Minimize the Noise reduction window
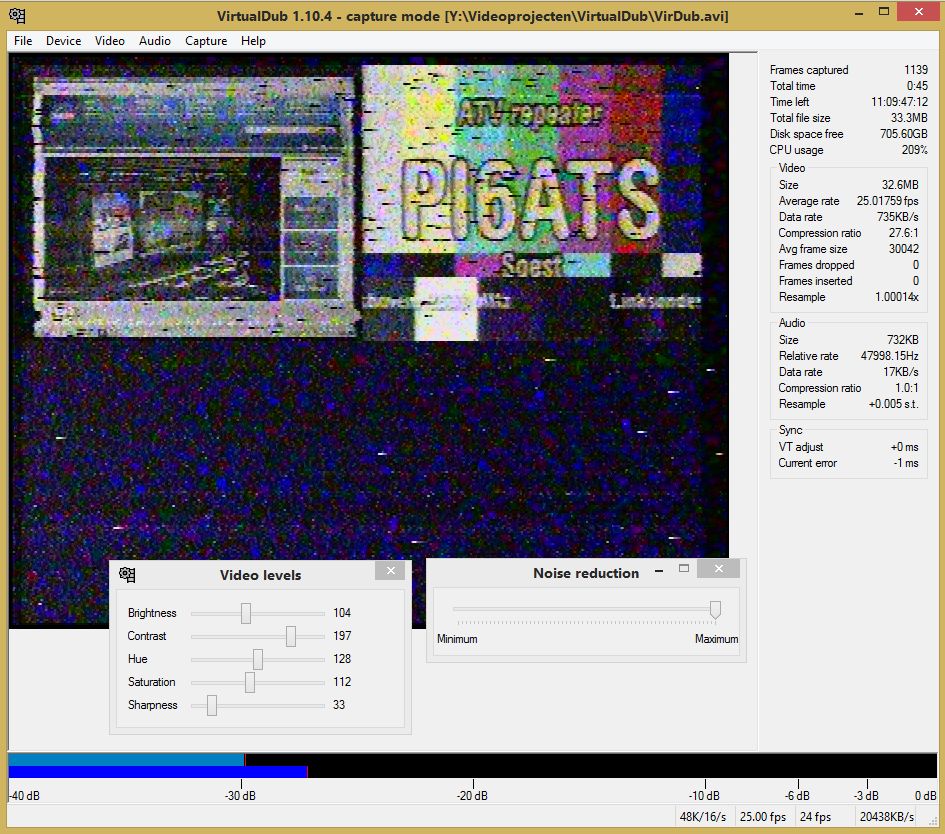The height and width of the screenshot is (834, 945). pyautogui.click(x=659, y=569)
